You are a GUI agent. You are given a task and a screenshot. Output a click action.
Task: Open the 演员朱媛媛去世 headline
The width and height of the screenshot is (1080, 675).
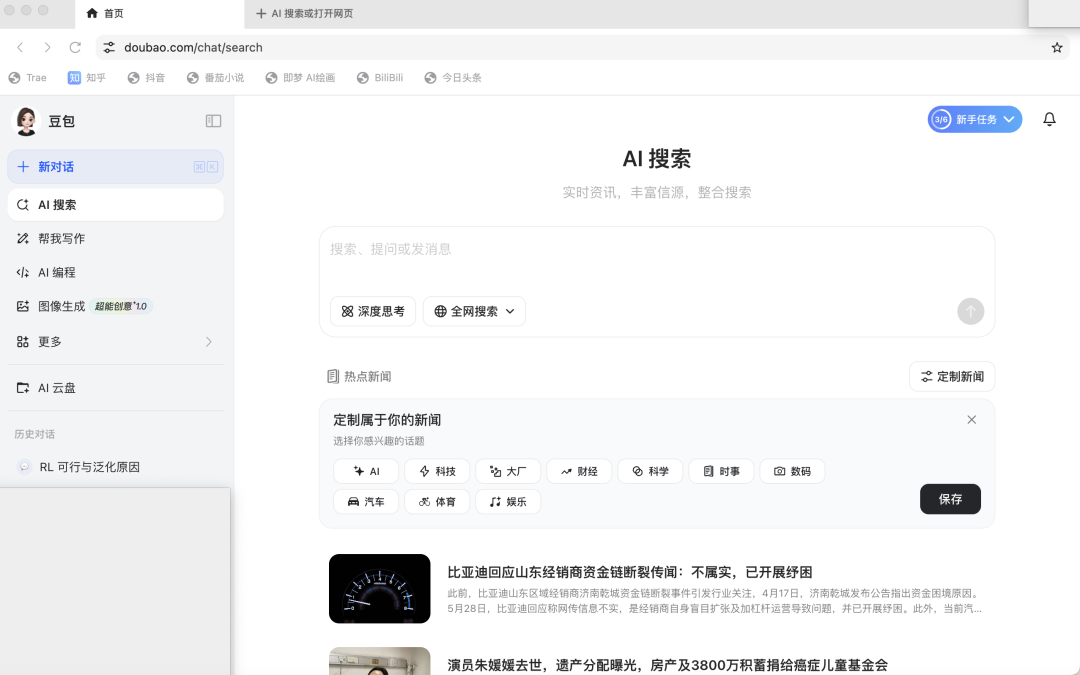(667, 665)
